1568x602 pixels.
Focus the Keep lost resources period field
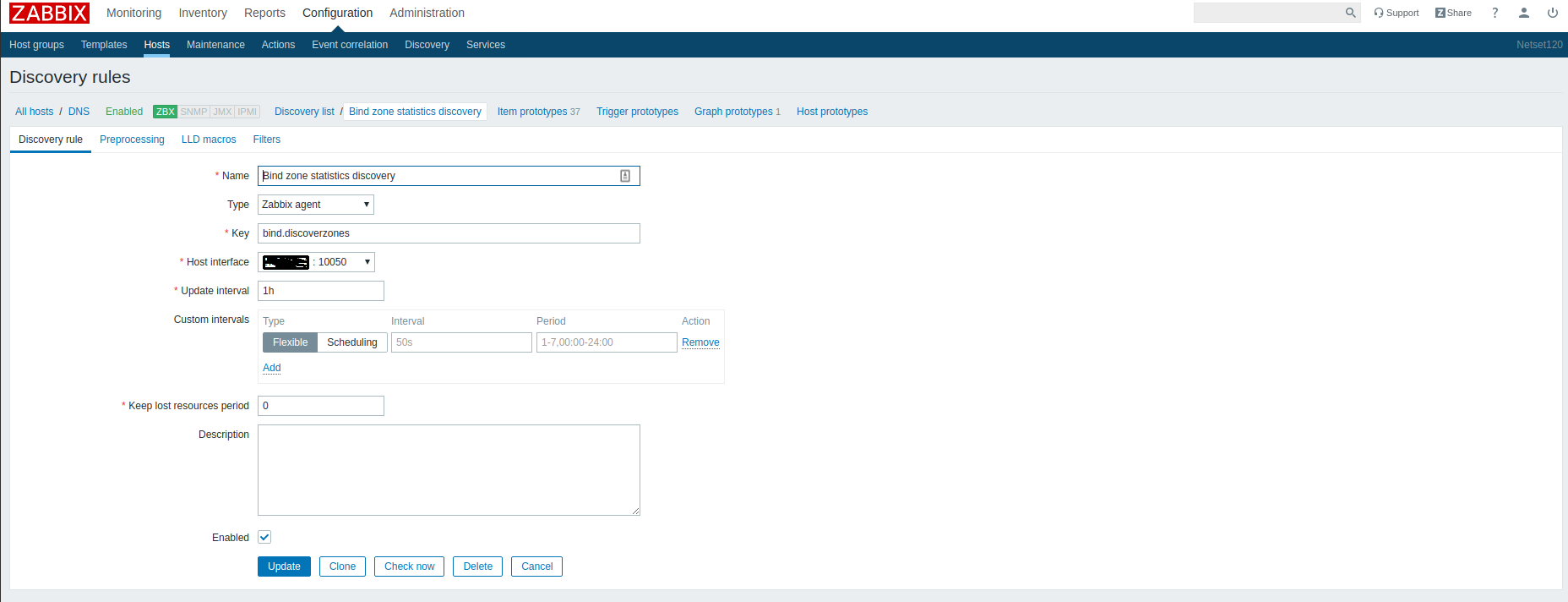pyautogui.click(x=321, y=406)
